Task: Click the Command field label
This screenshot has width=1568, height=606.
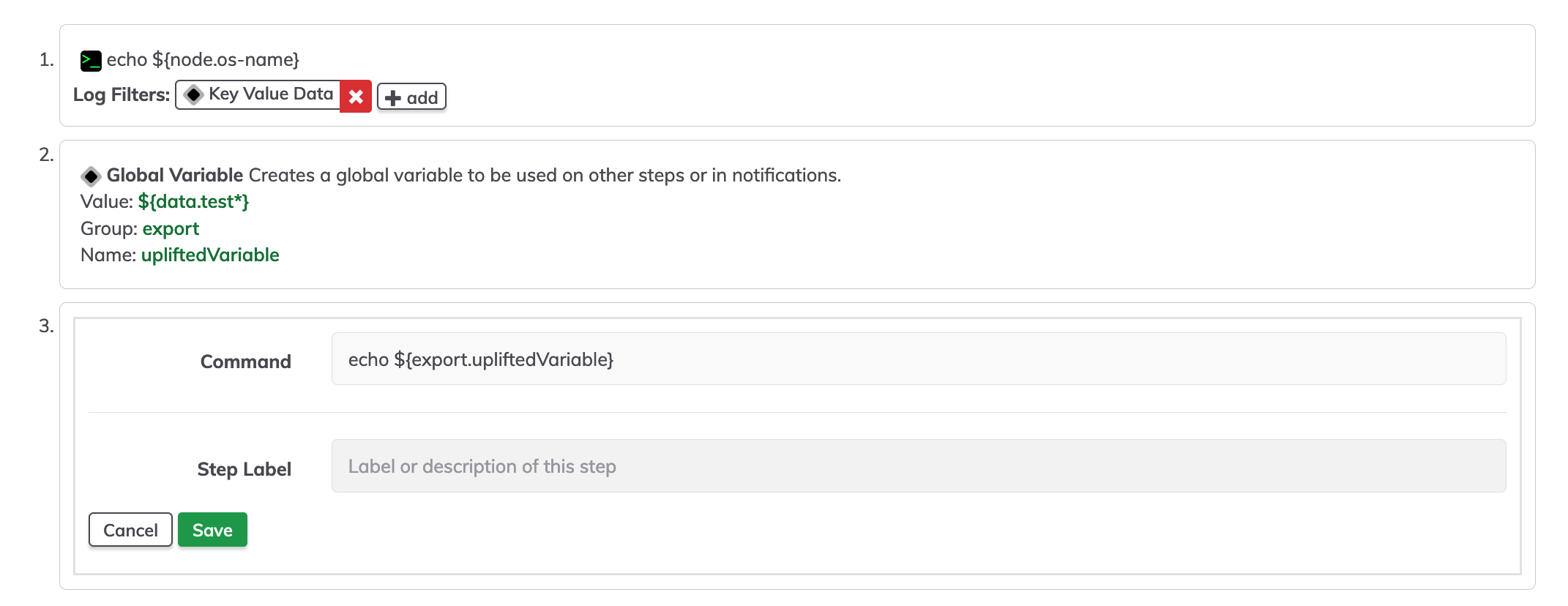Action: (246, 362)
